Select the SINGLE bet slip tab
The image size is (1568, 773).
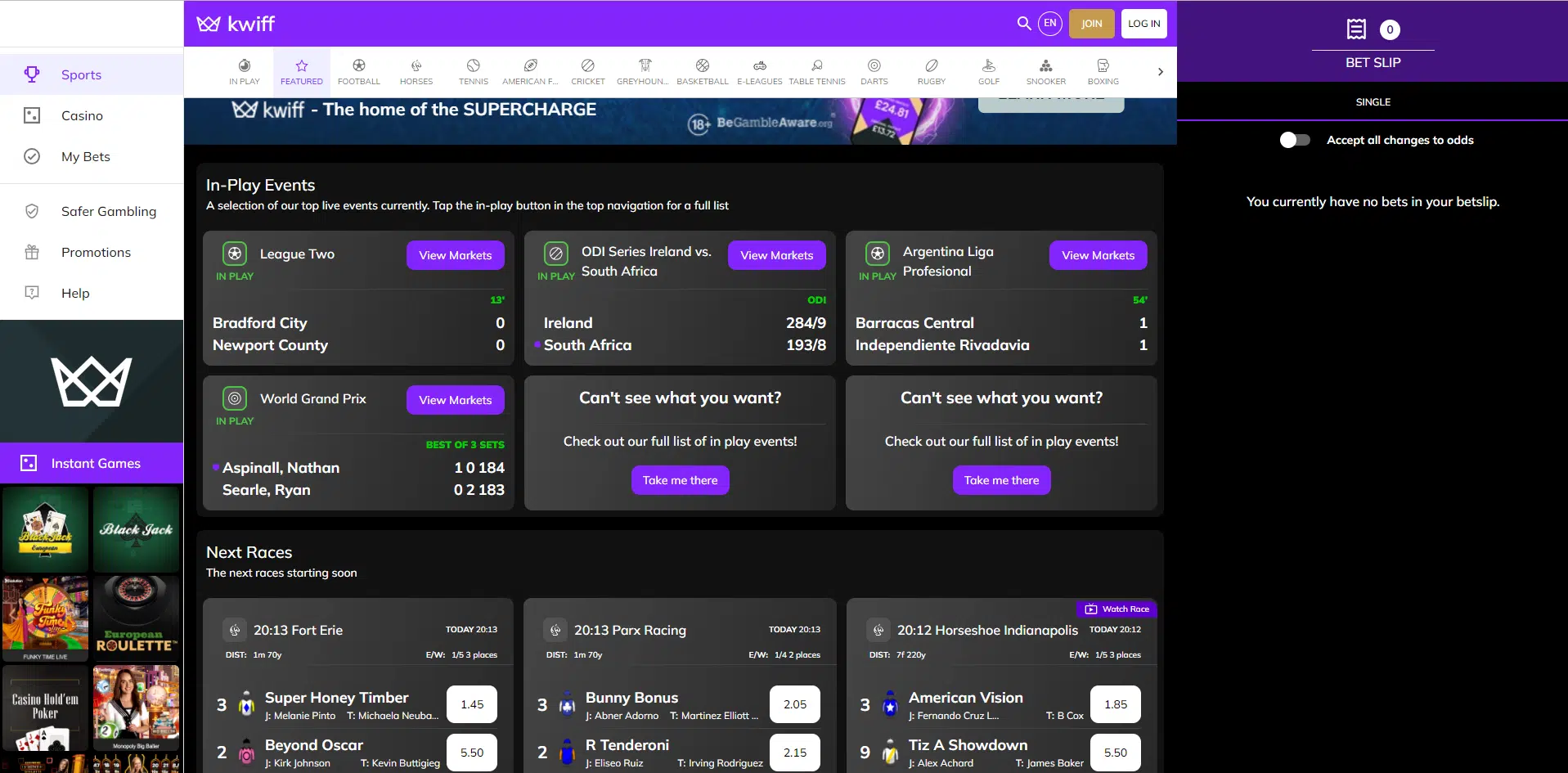tap(1373, 102)
